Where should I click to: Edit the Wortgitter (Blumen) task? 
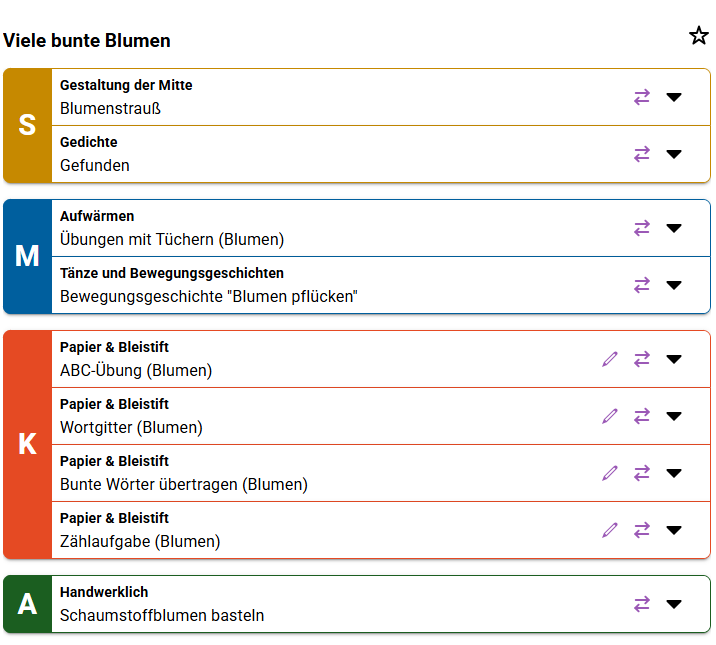tap(610, 416)
